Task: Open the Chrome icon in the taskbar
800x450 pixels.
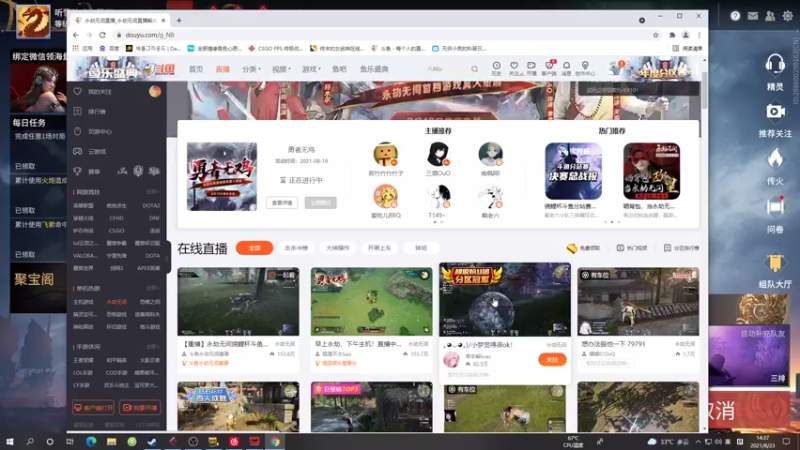Action: pos(275,441)
